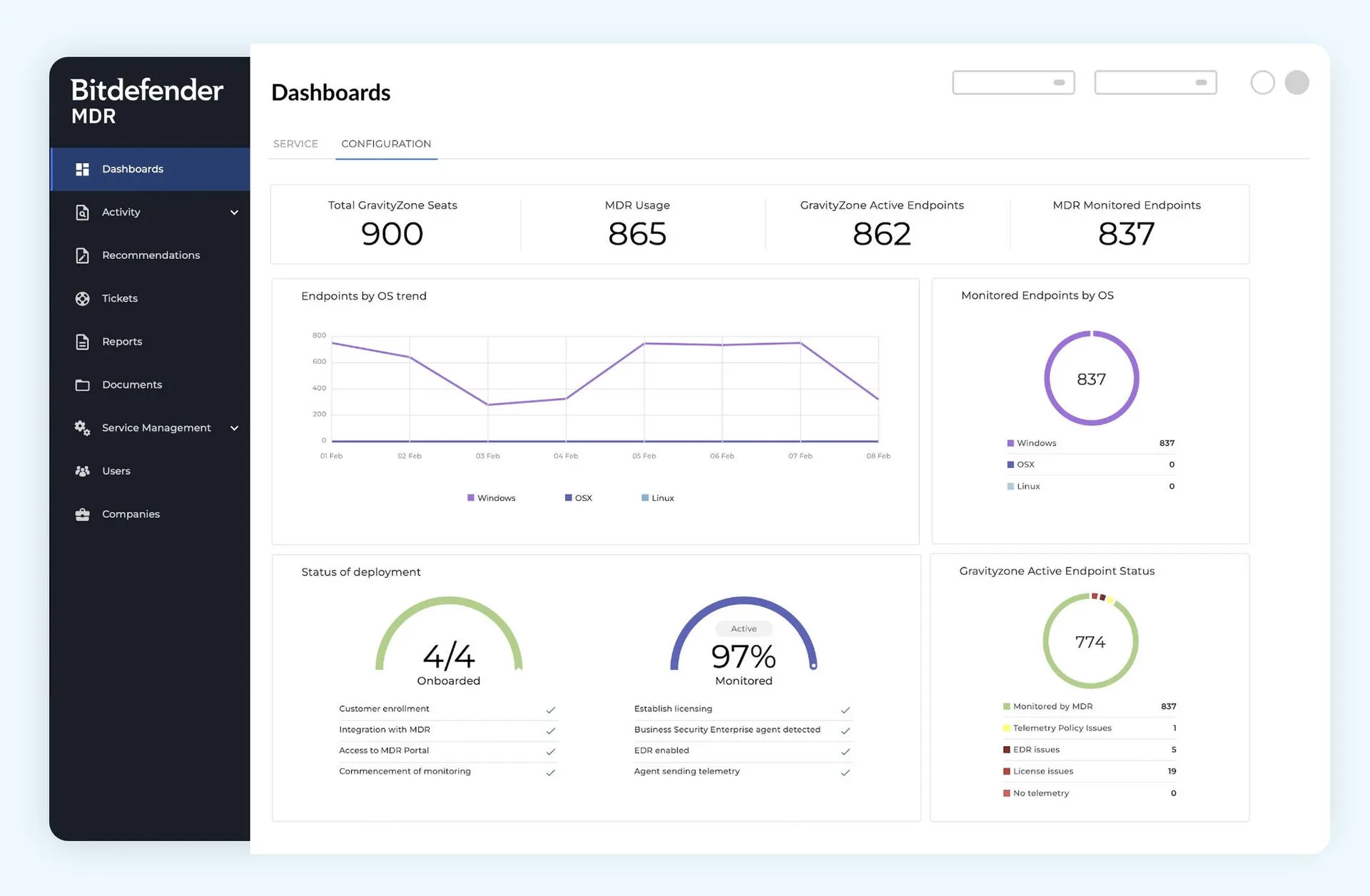
Task: Click the Tickets lifebuoy icon
Action: point(82,299)
